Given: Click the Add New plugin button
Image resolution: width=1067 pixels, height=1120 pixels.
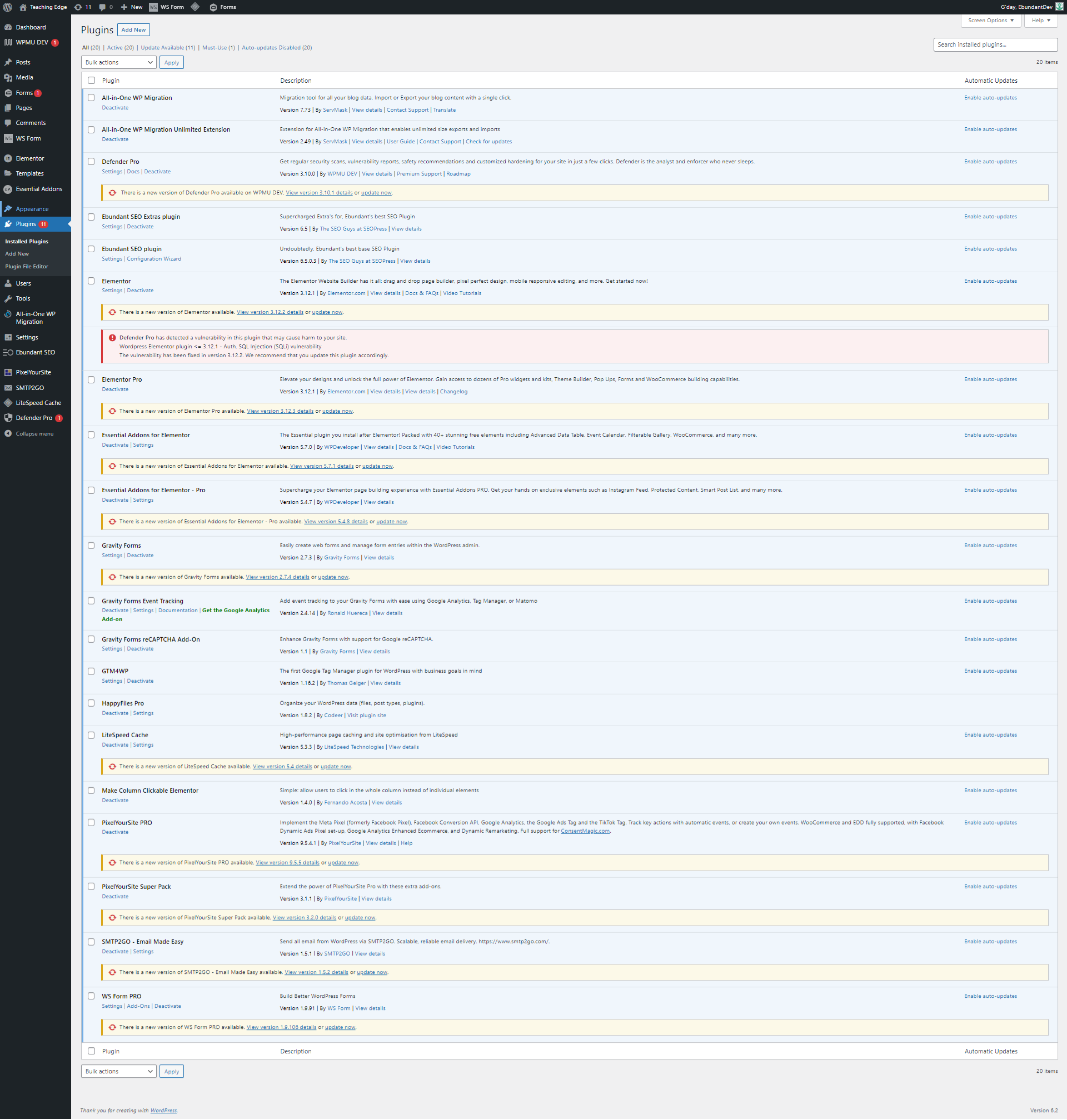Looking at the screenshot, I should coord(133,29).
